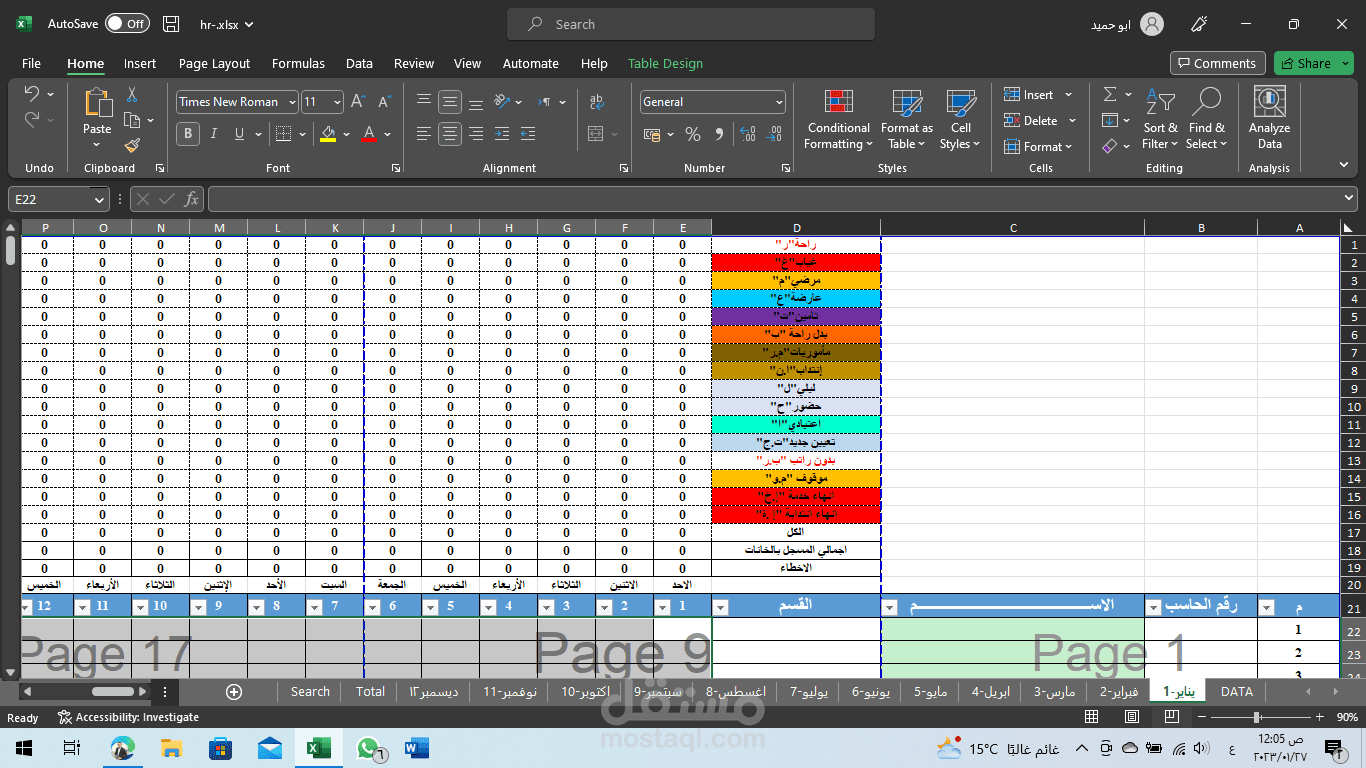Click the Percent Style icon

tap(693, 134)
